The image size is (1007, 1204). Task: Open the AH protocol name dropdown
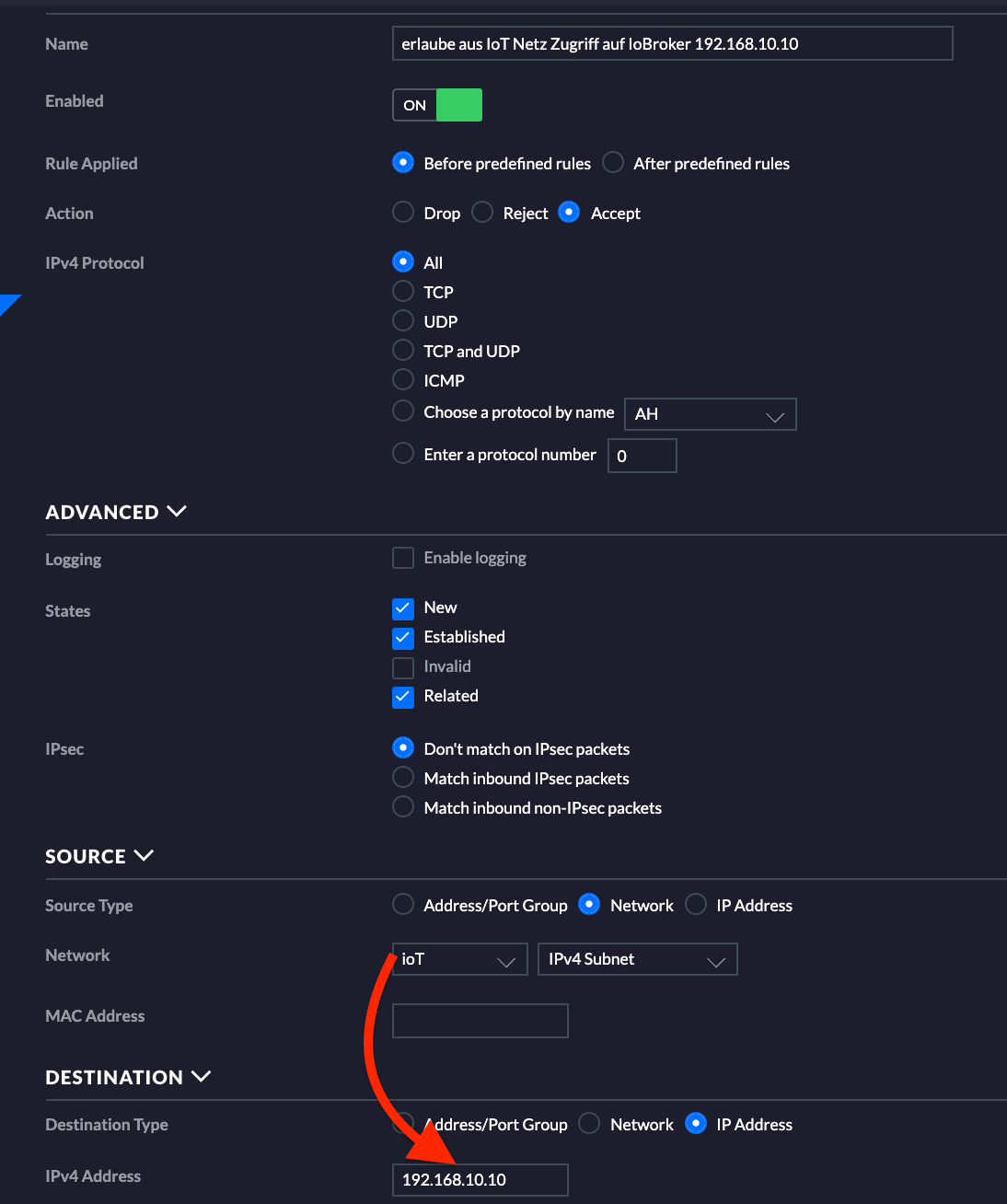click(711, 414)
